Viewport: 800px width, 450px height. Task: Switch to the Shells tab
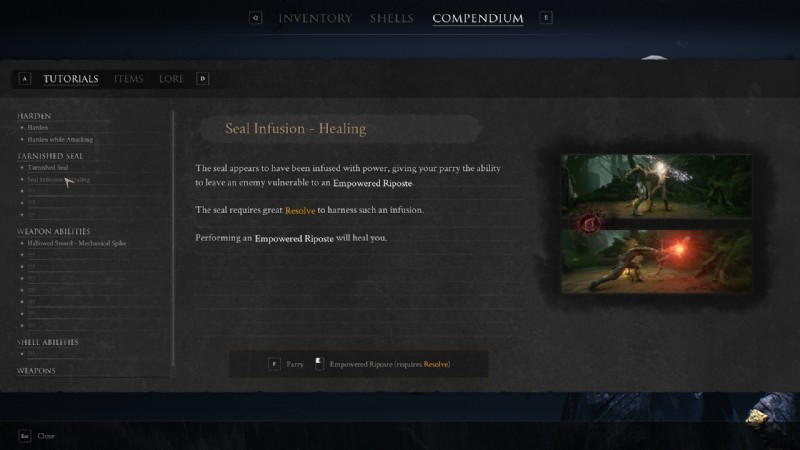(392, 18)
